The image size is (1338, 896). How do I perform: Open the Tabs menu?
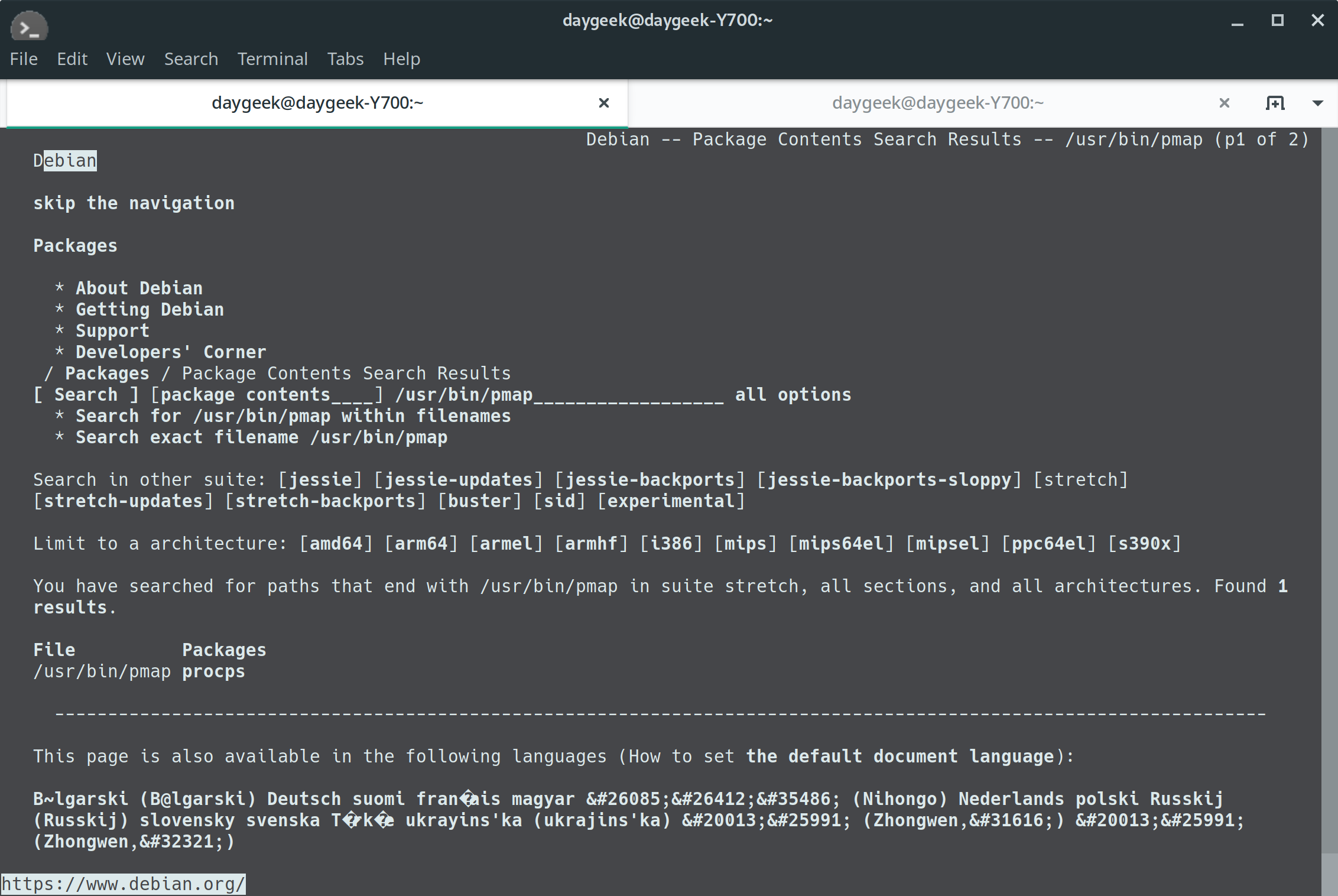click(345, 59)
